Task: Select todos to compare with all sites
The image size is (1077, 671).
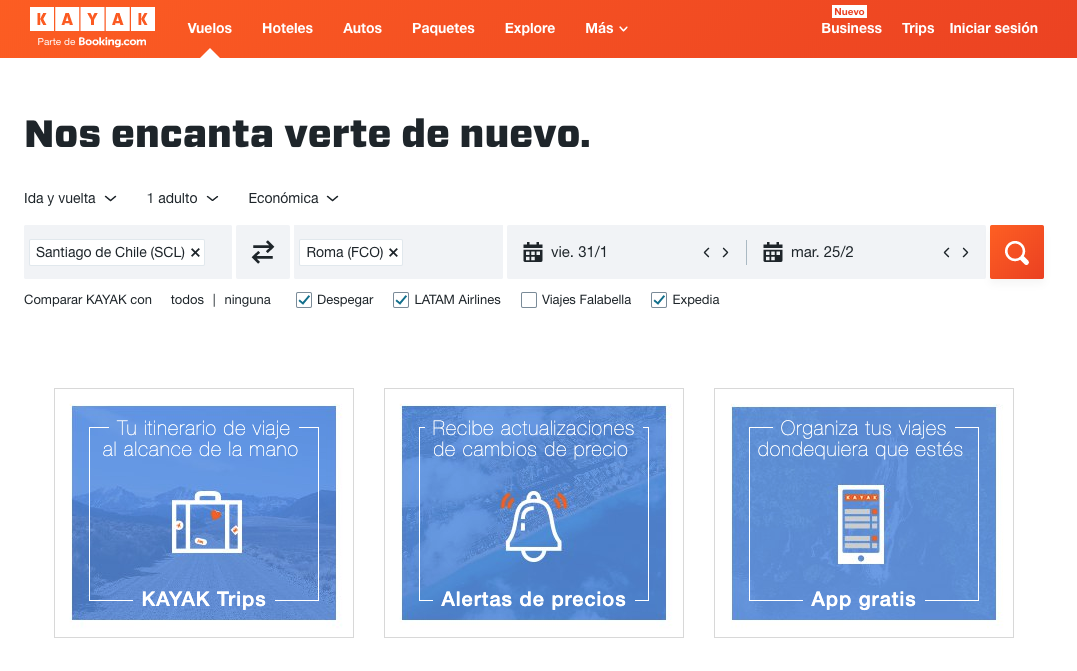Action: pos(187,299)
